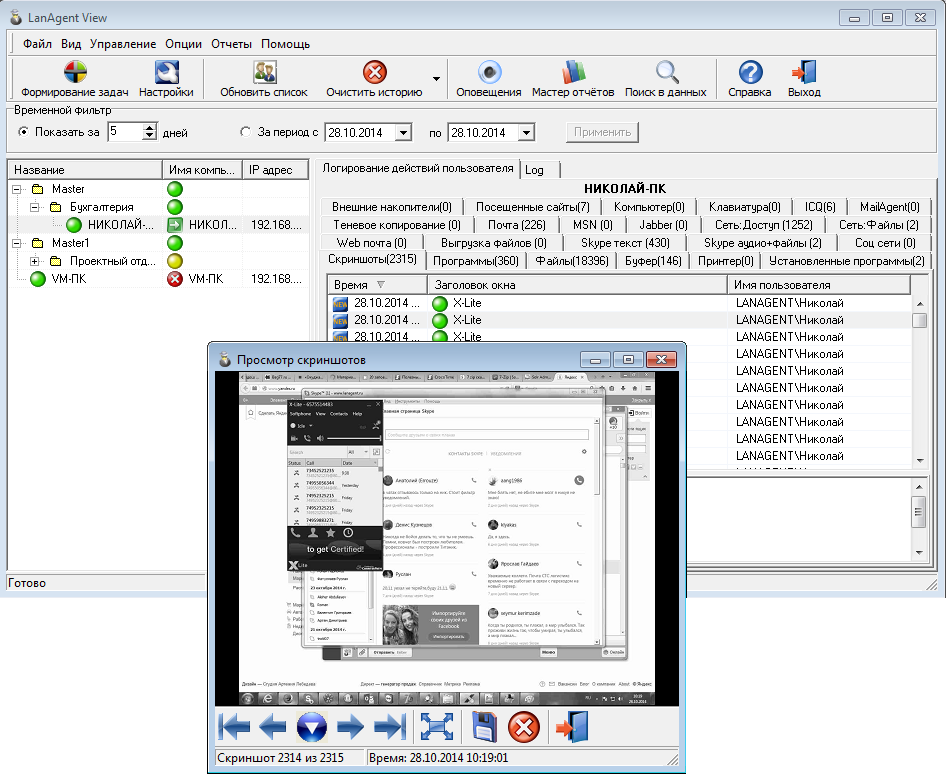Image resolution: width=946 pixels, height=774 pixels.
Task: Collapse the Бухгалтерия tree node
Action: click(35, 207)
